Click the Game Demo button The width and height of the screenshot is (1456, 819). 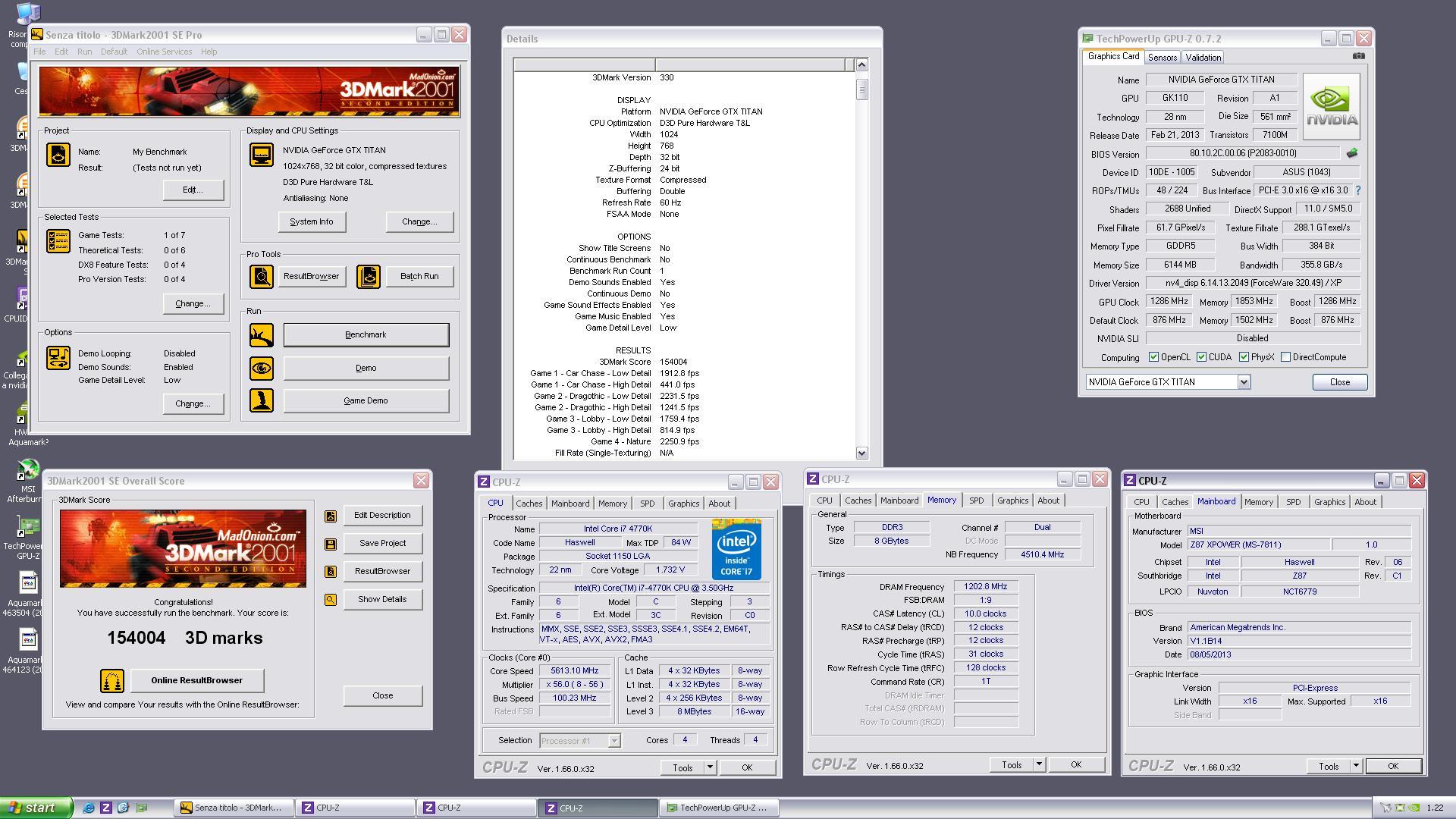point(366,400)
